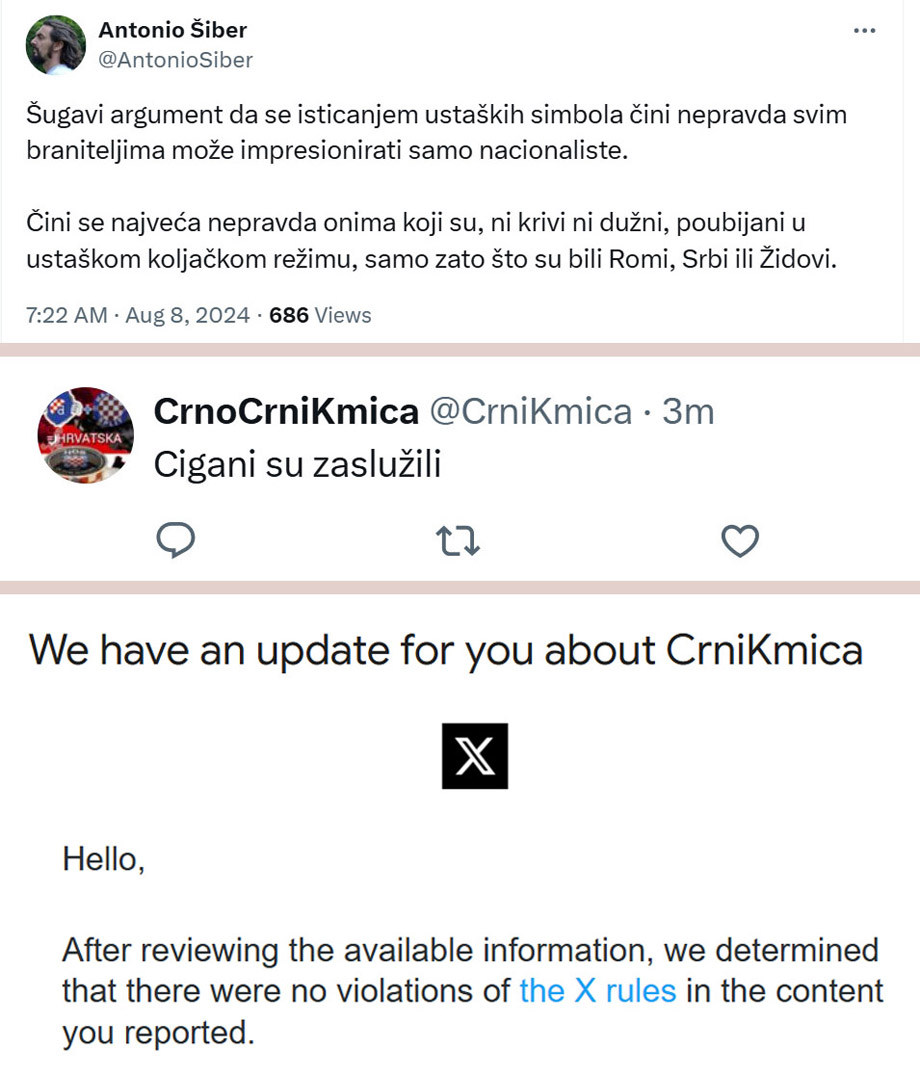920x1075 pixels.
Task: Click the black X logo
Action: pos(475,756)
